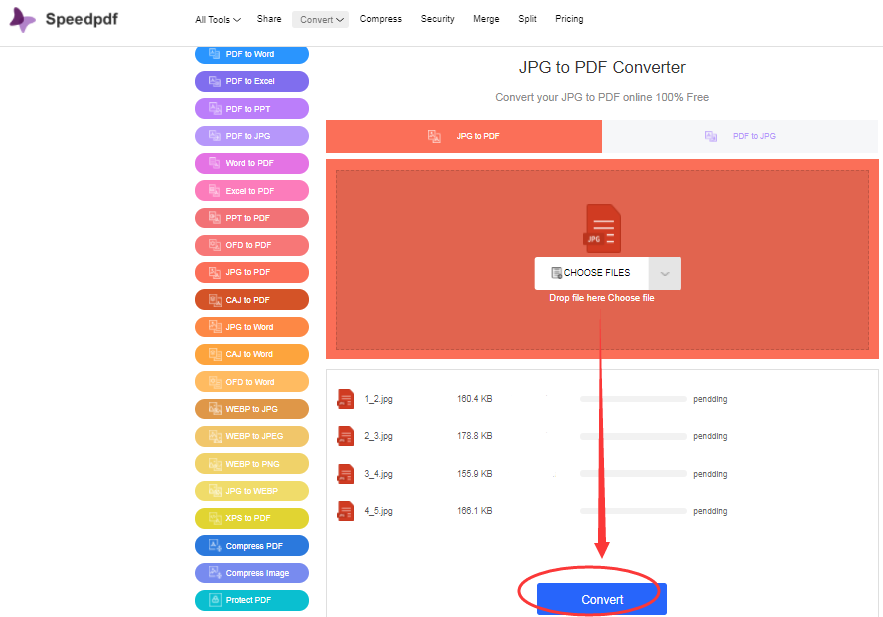Click the OFD to PDF icon
Screen dimensions: 883x617
pos(215,245)
